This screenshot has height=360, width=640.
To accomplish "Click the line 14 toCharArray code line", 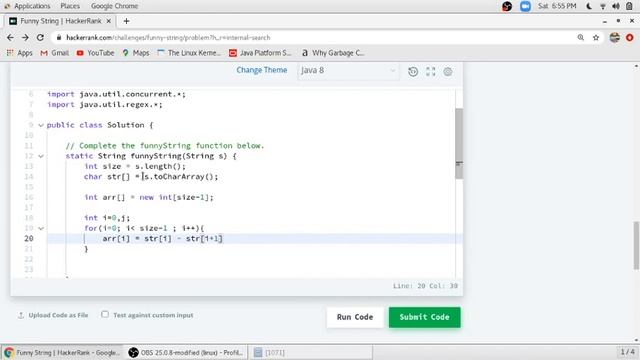I will click(x=151, y=177).
